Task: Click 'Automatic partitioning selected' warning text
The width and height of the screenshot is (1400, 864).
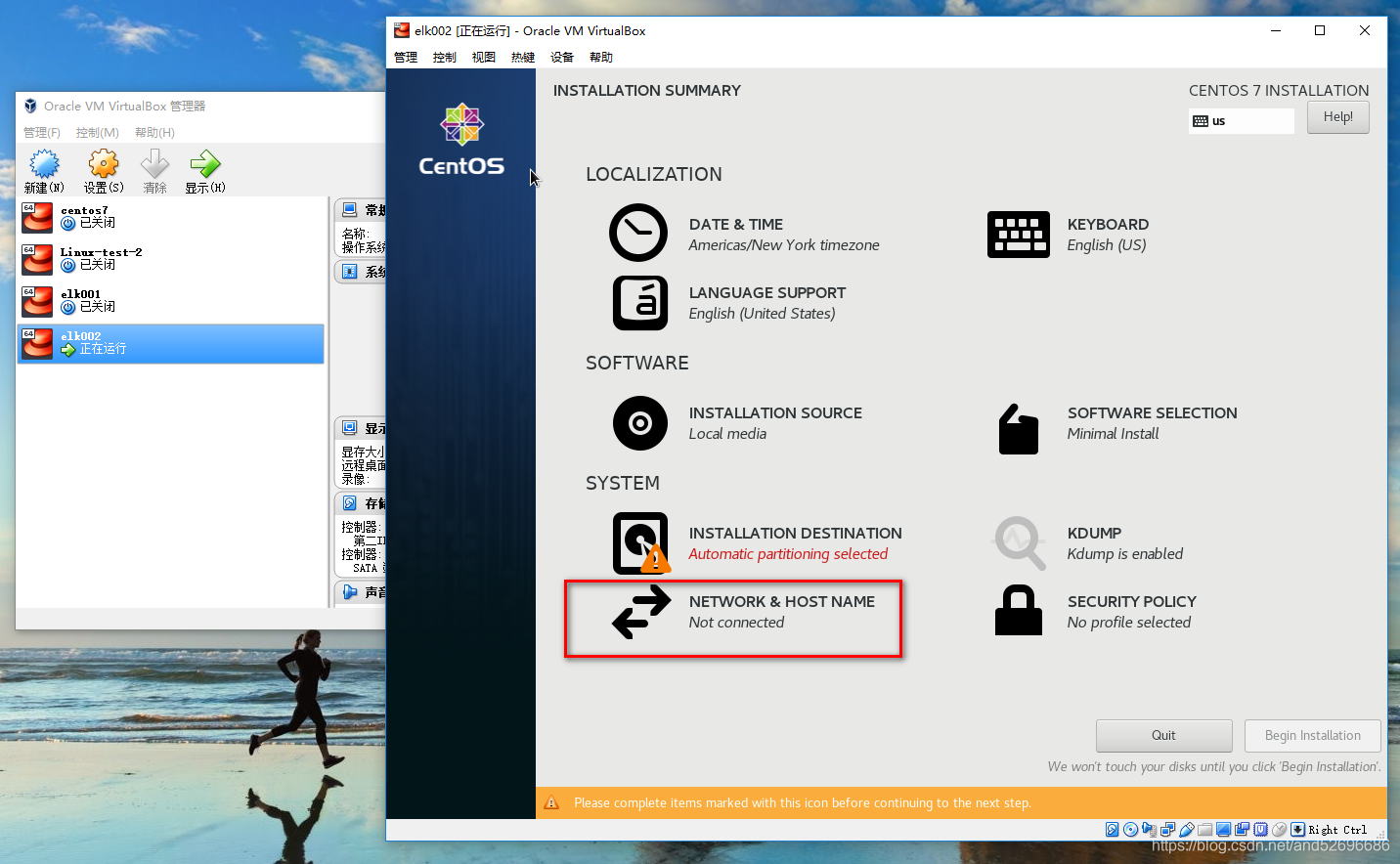Action: tap(788, 554)
